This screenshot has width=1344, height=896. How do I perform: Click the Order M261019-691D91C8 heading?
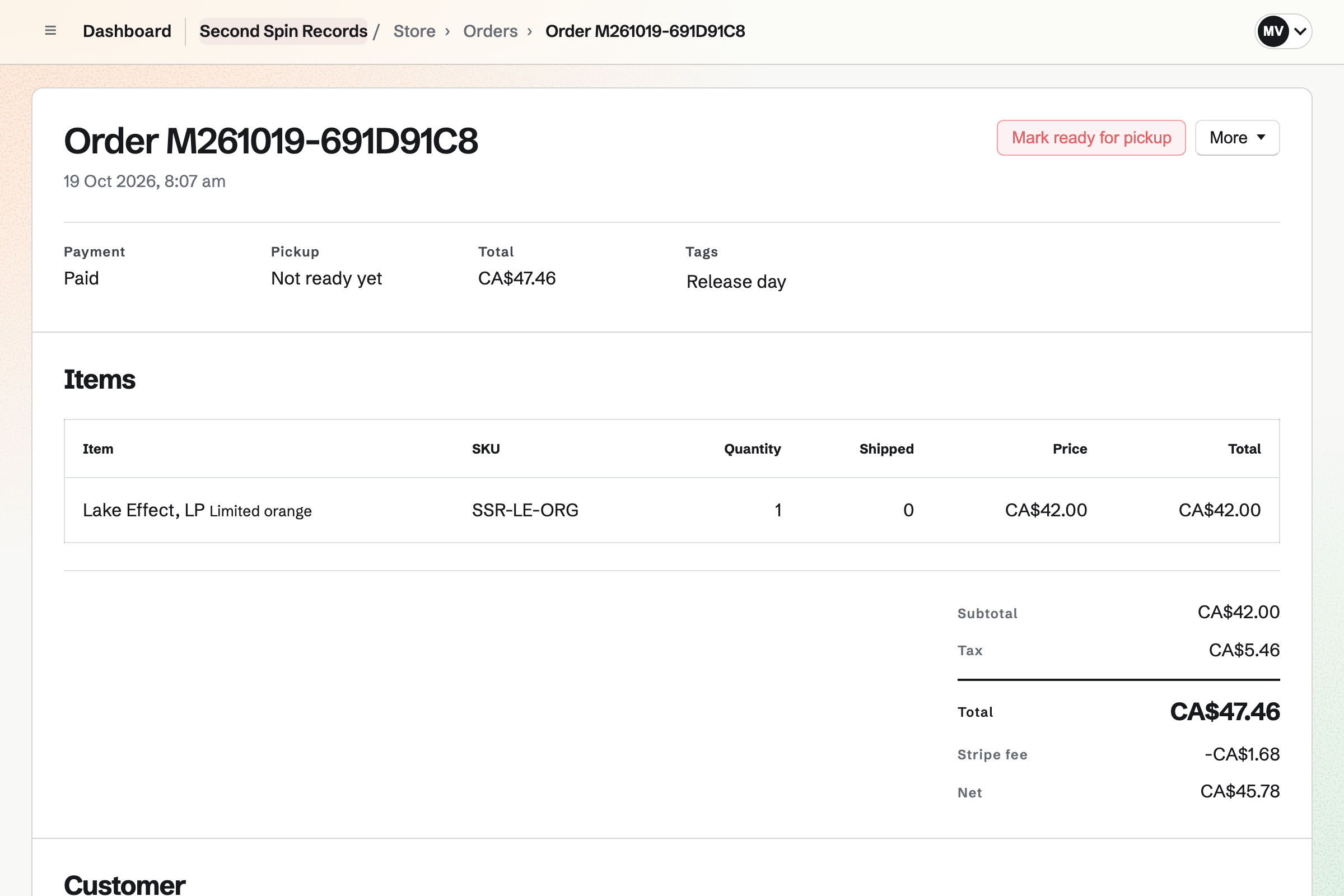point(271,141)
